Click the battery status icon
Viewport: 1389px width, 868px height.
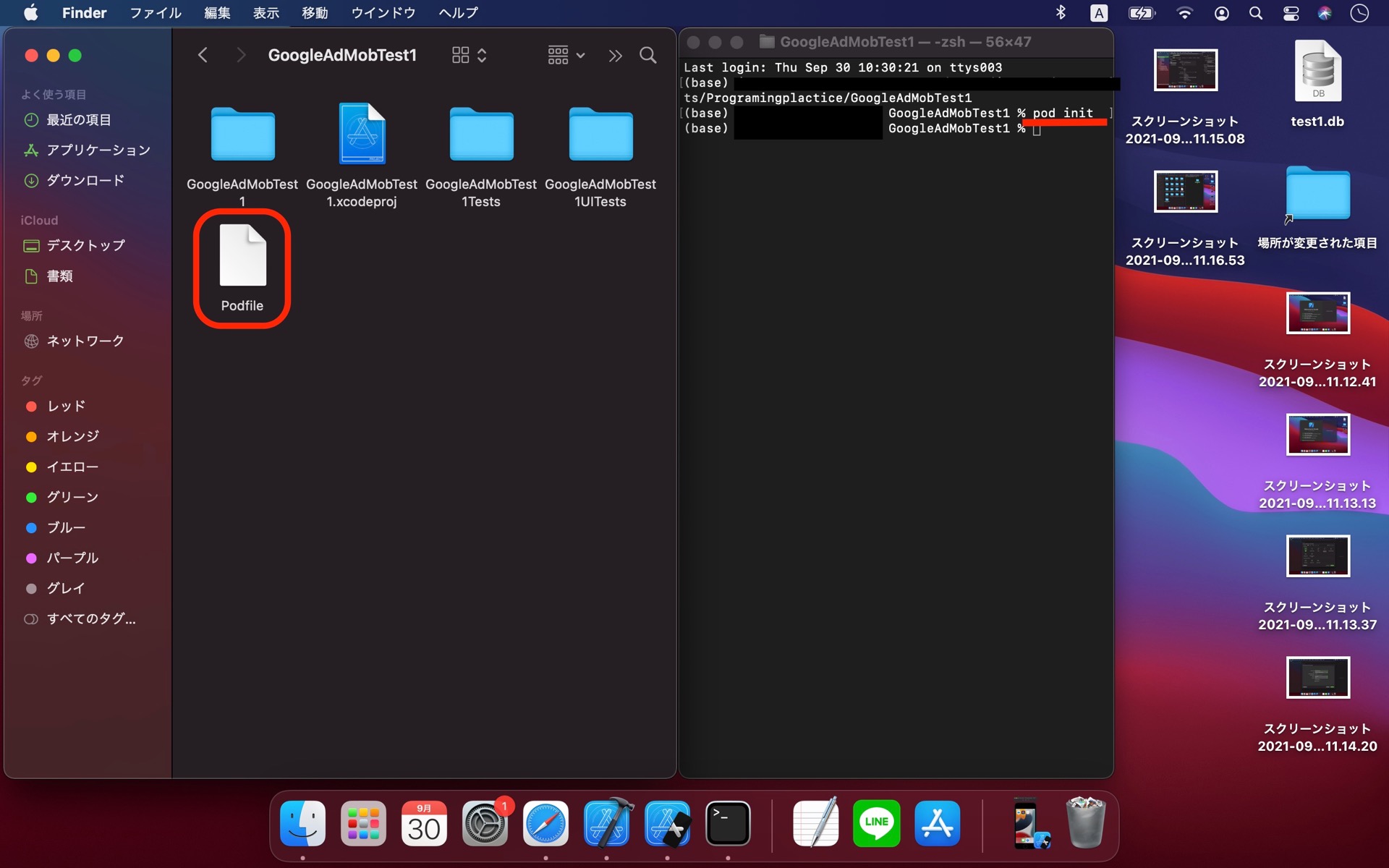(x=1142, y=13)
